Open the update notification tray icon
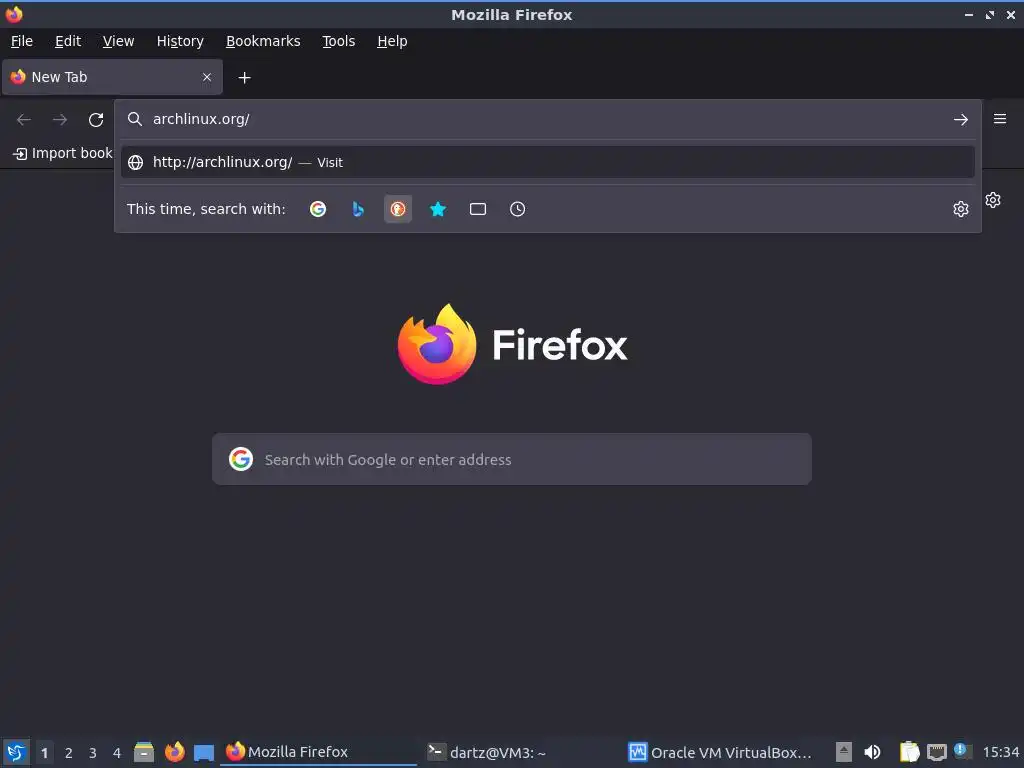 click(x=961, y=750)
